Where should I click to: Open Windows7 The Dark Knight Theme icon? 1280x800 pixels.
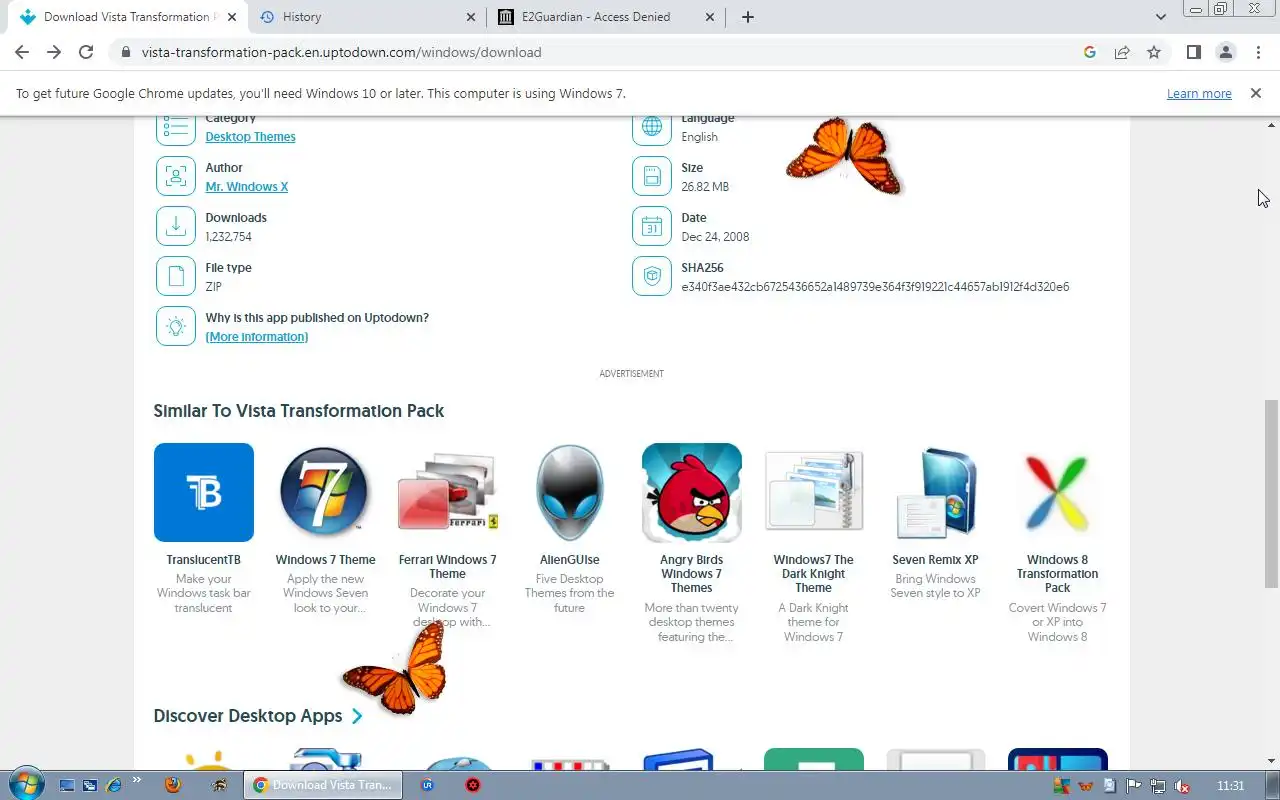tap(814, 492)
